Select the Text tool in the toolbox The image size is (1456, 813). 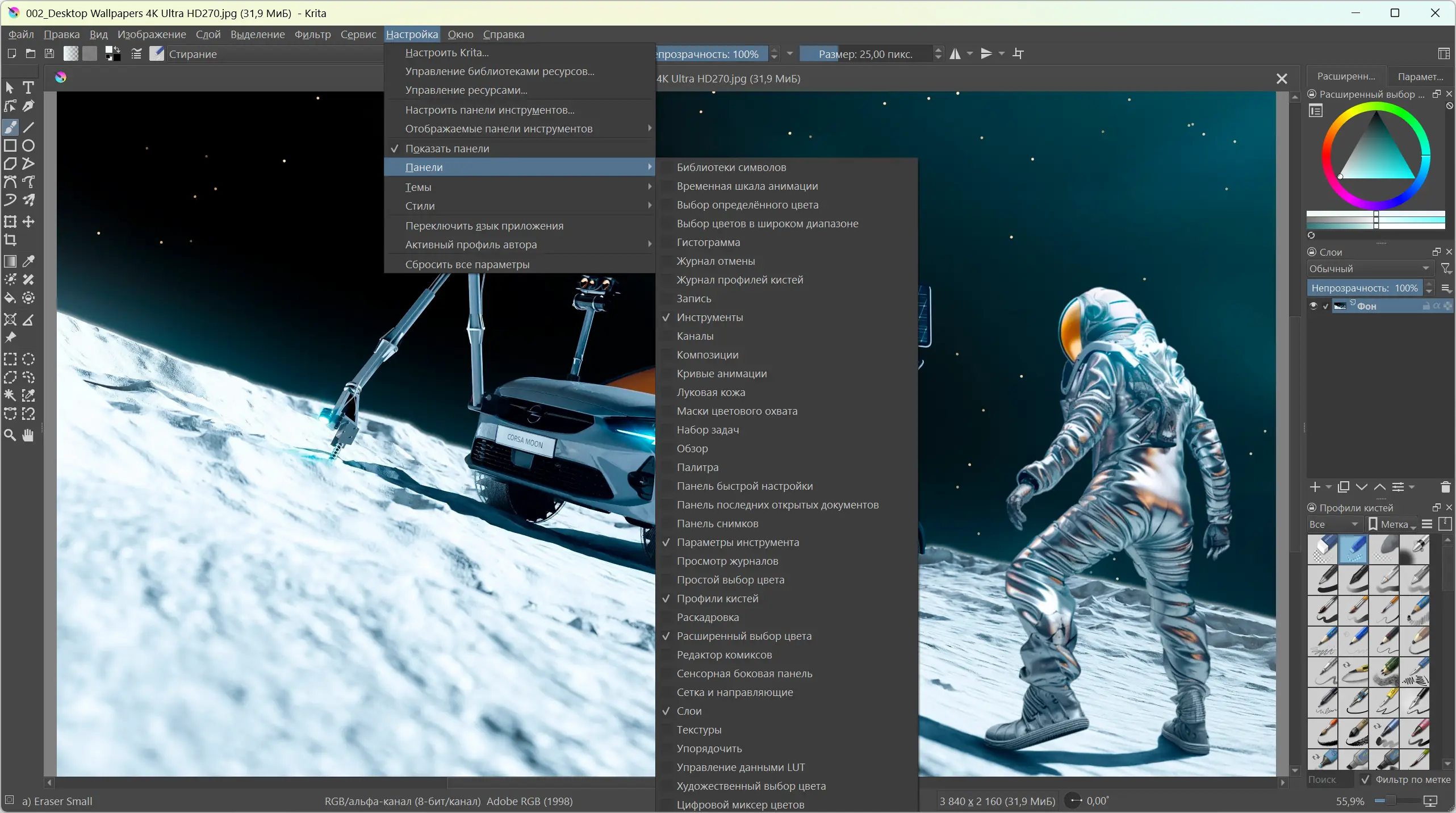click(28, 87)
